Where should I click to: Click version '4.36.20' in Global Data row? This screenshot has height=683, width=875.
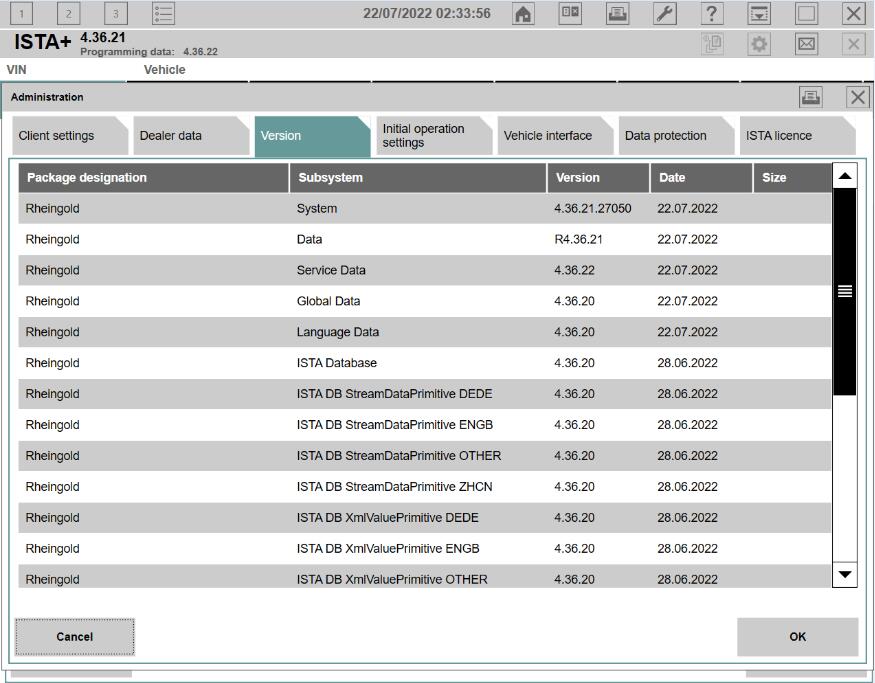pos(574,301)
